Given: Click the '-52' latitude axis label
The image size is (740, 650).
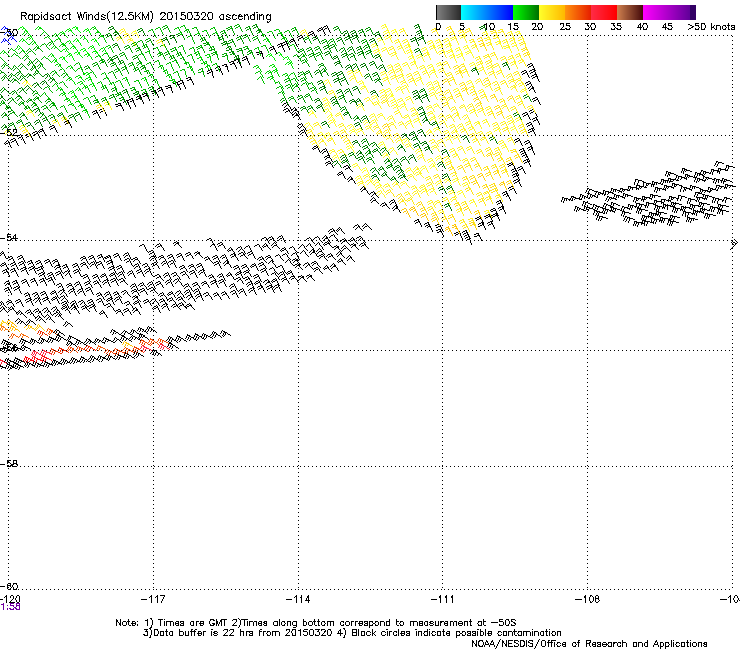Looking at the screenshot, I should [x=9, y=132].
